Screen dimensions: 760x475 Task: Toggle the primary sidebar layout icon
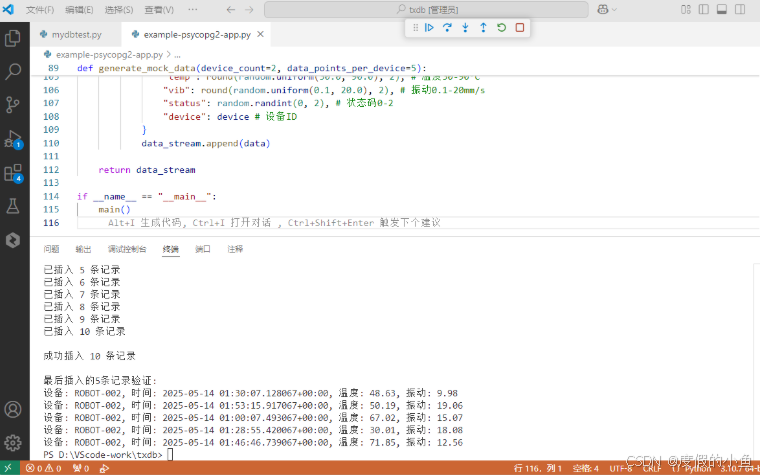click(x=704, y=9)
